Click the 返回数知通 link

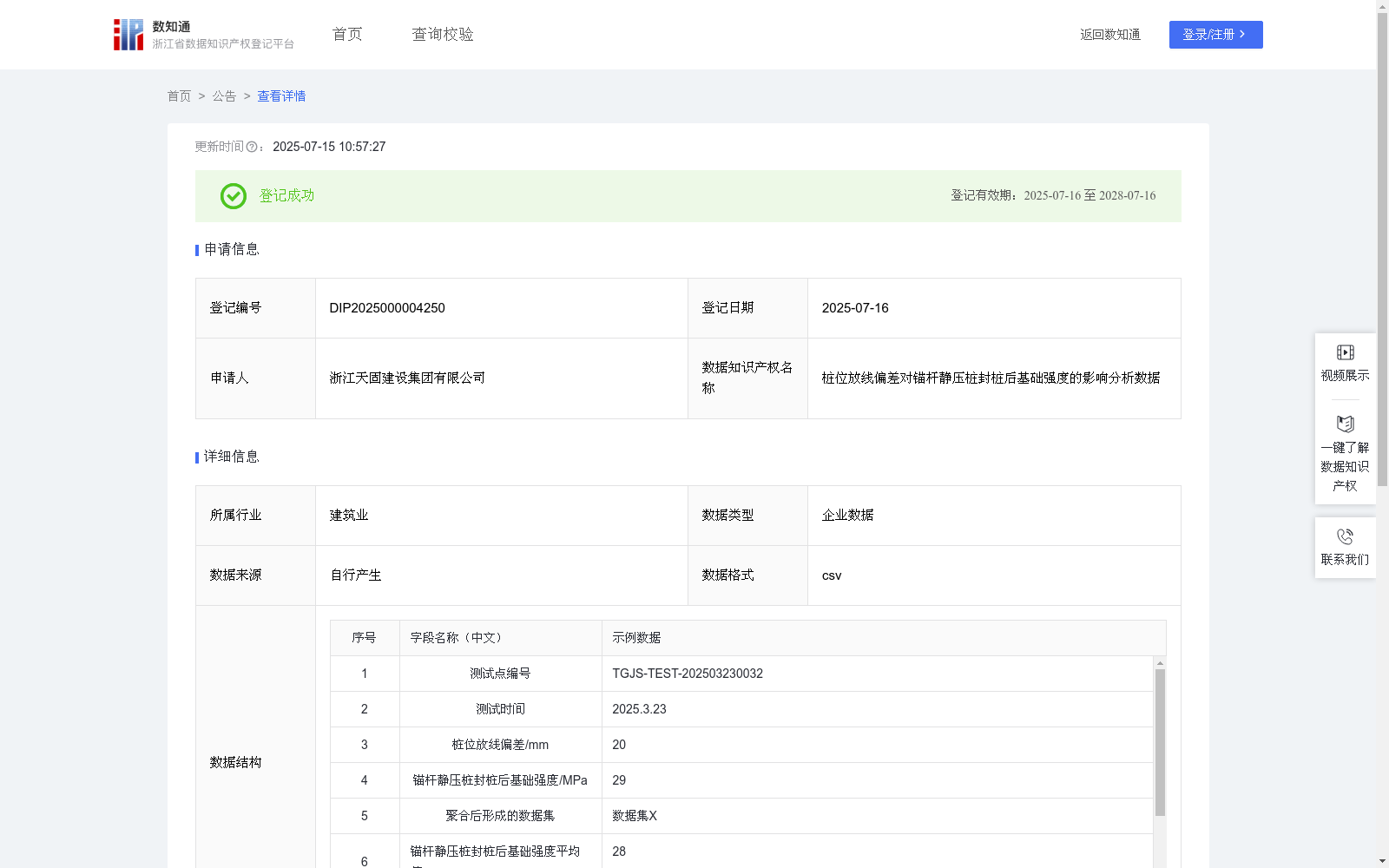(x=1110, y=35)
